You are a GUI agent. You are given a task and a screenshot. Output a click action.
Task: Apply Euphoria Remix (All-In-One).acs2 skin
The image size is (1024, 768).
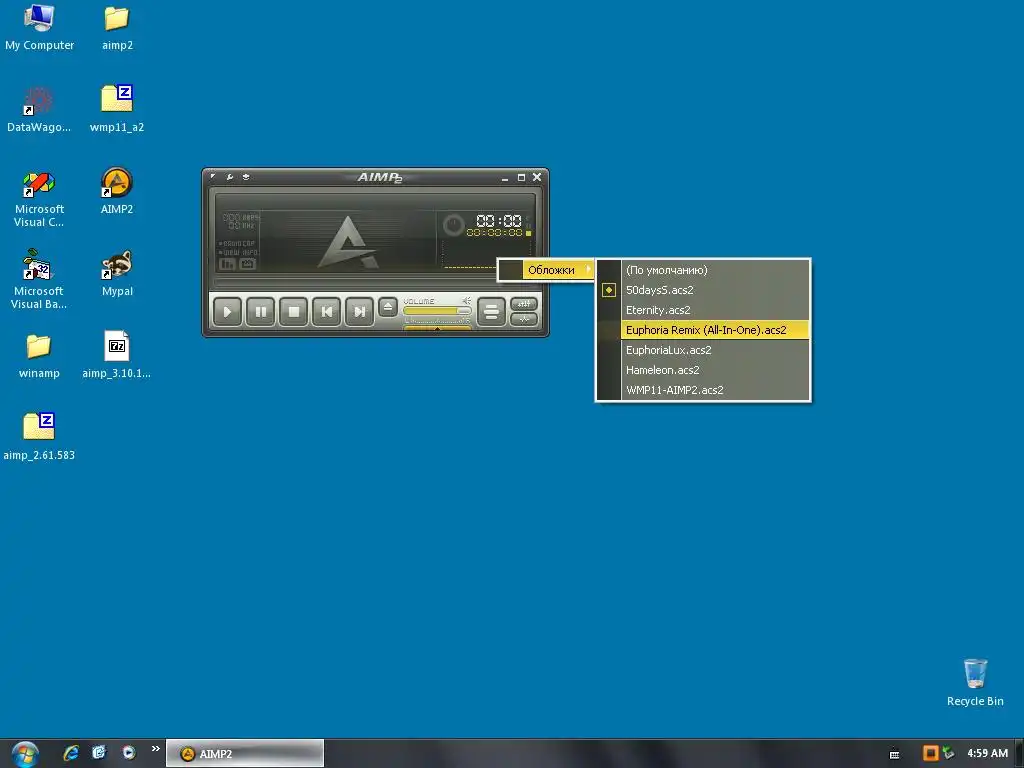pos(703,330)
